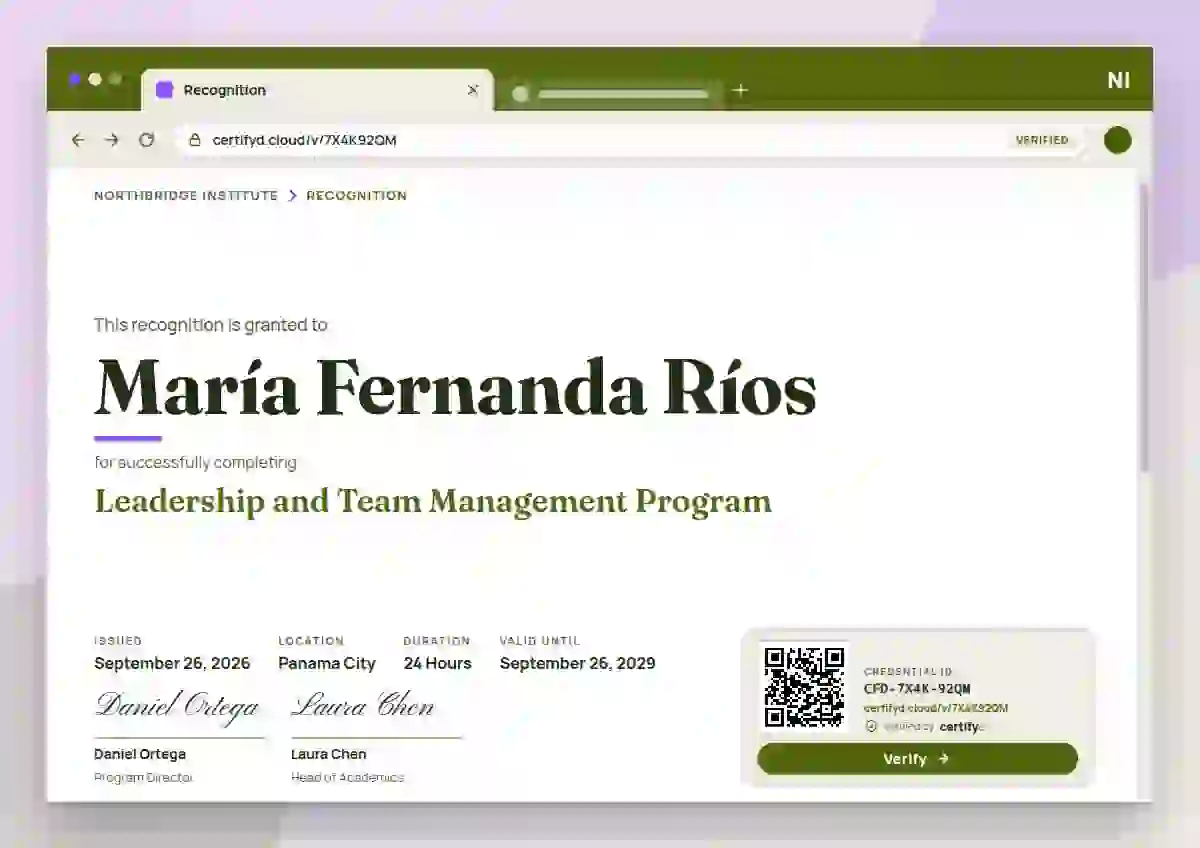Click the green window control dot
The width and height of the screenshot is (1200, 848).
[115, 79]
